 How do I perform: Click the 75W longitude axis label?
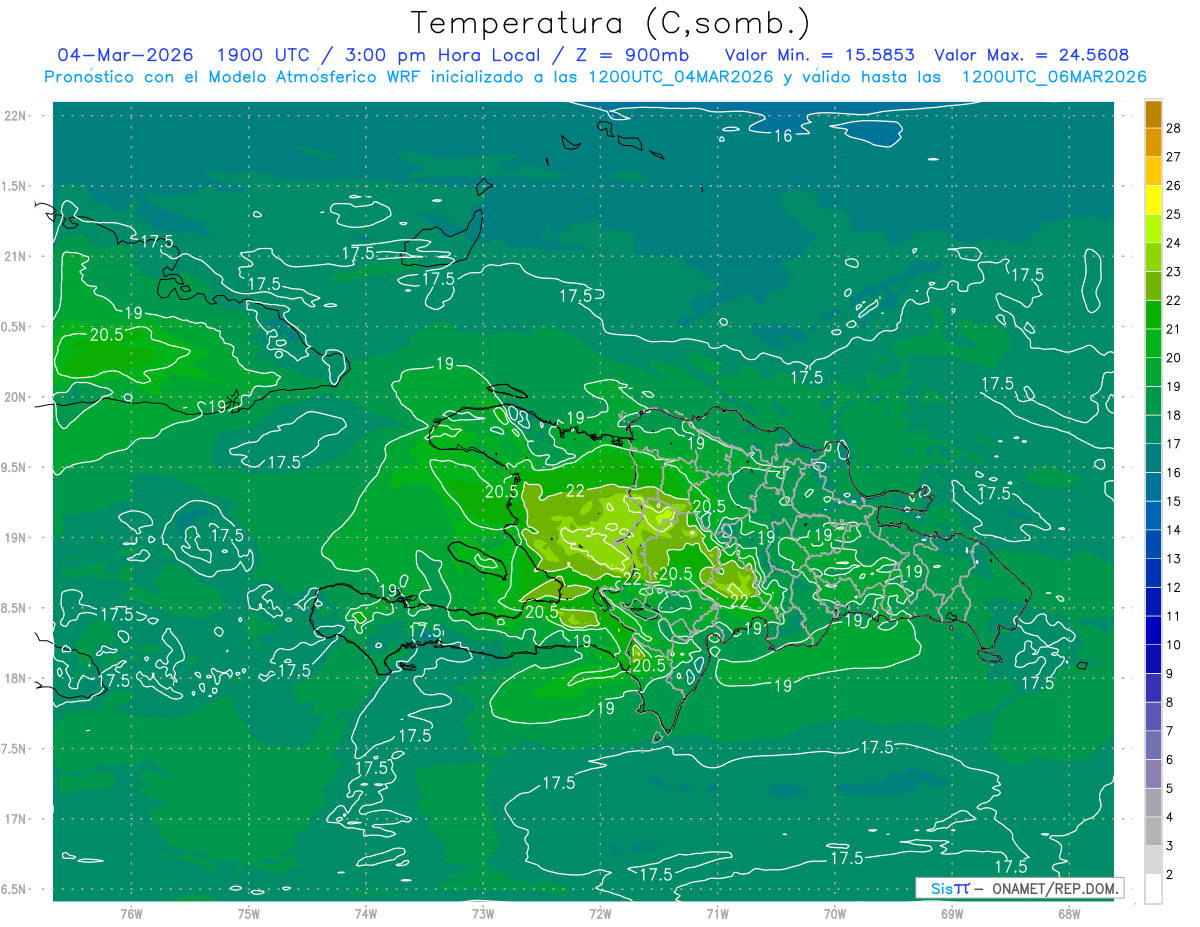click(249, 913)
